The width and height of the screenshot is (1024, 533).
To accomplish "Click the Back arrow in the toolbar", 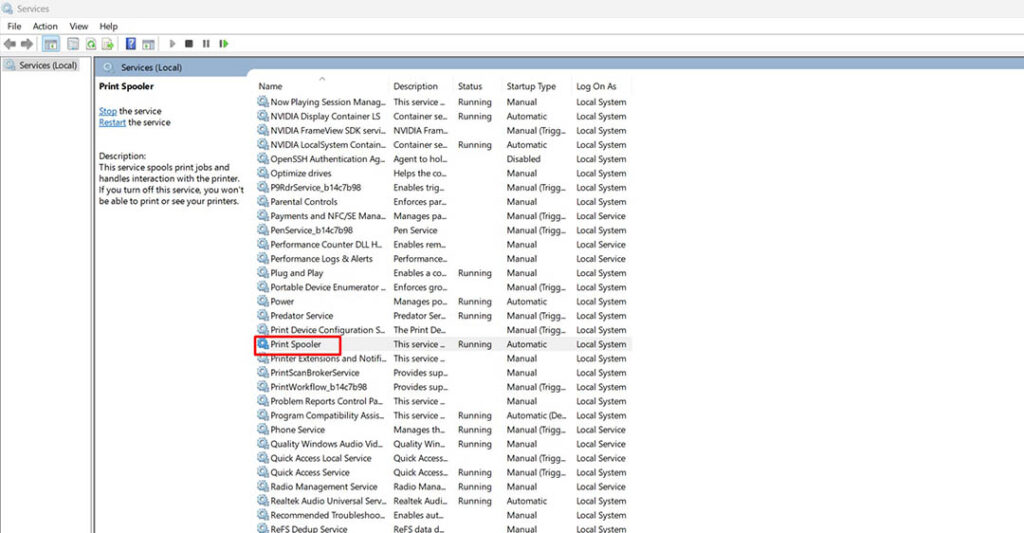I will click(10, 44).
